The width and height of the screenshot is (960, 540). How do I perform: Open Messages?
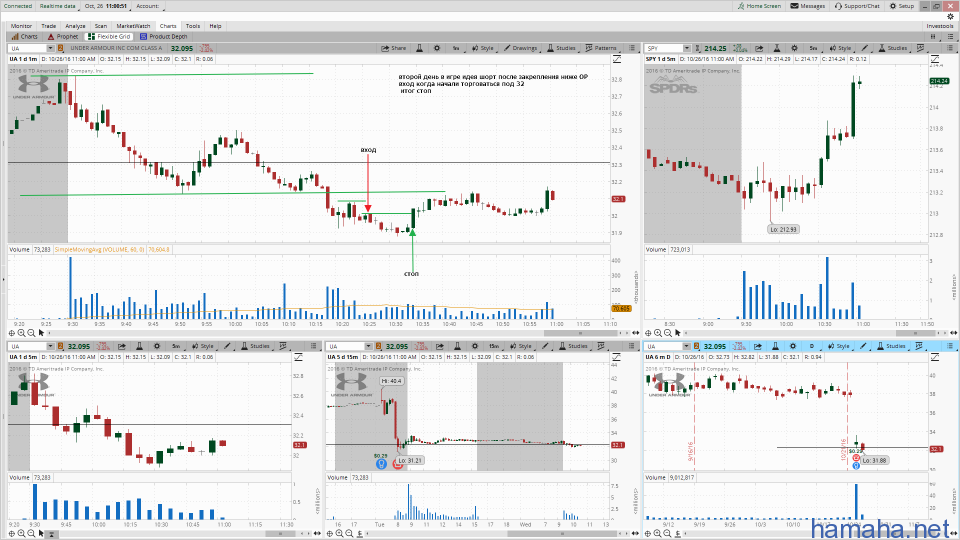click(x=808, y=6)
